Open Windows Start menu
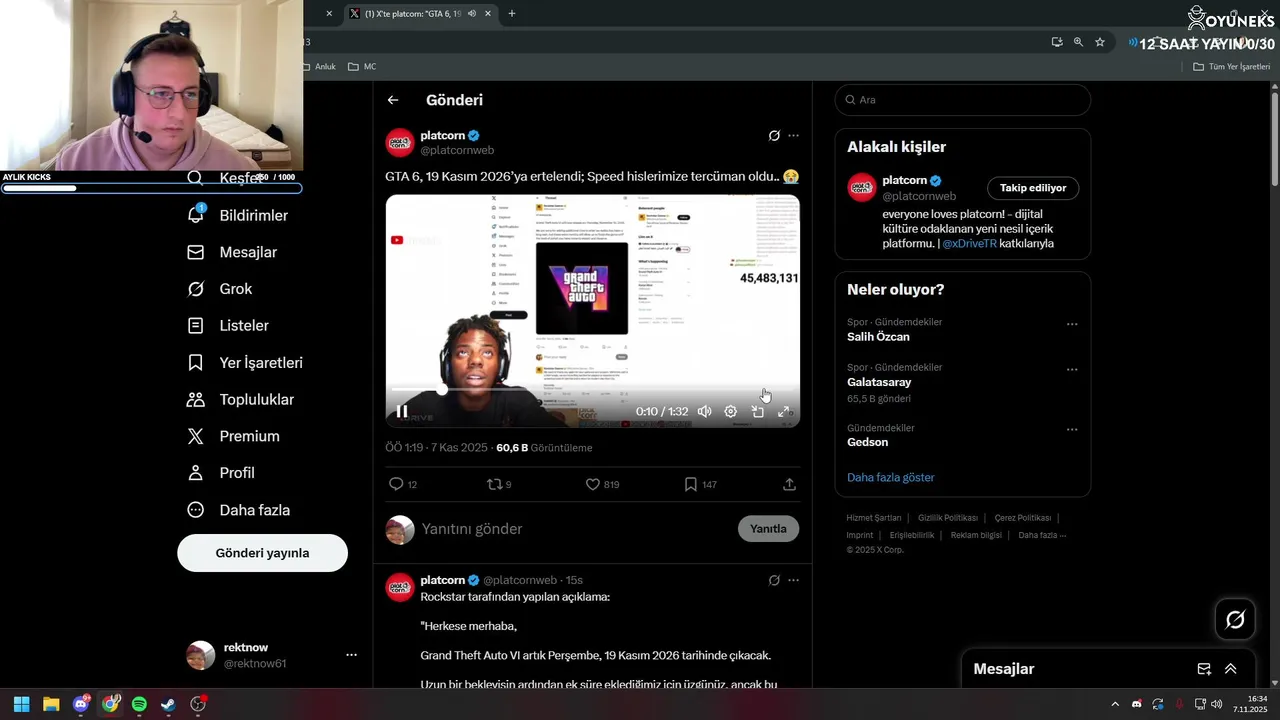The image size is (1280, 720). point(21,704)
